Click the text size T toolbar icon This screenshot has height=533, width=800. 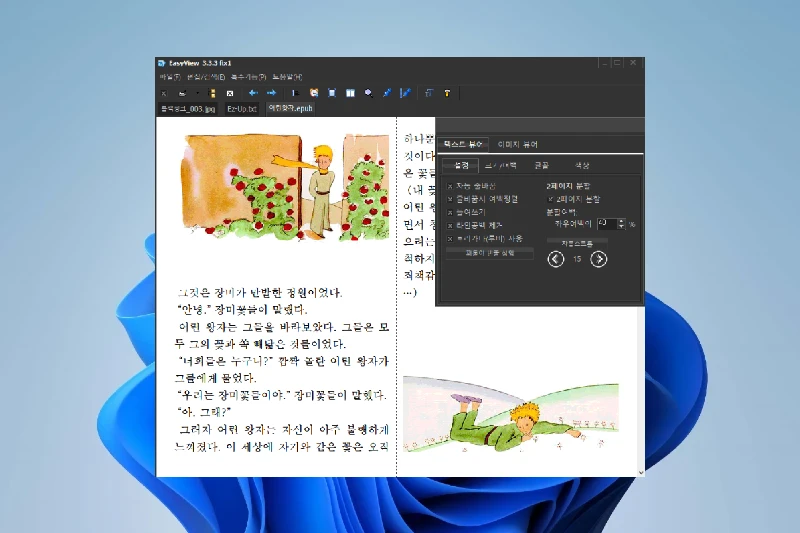pos(429,93)
